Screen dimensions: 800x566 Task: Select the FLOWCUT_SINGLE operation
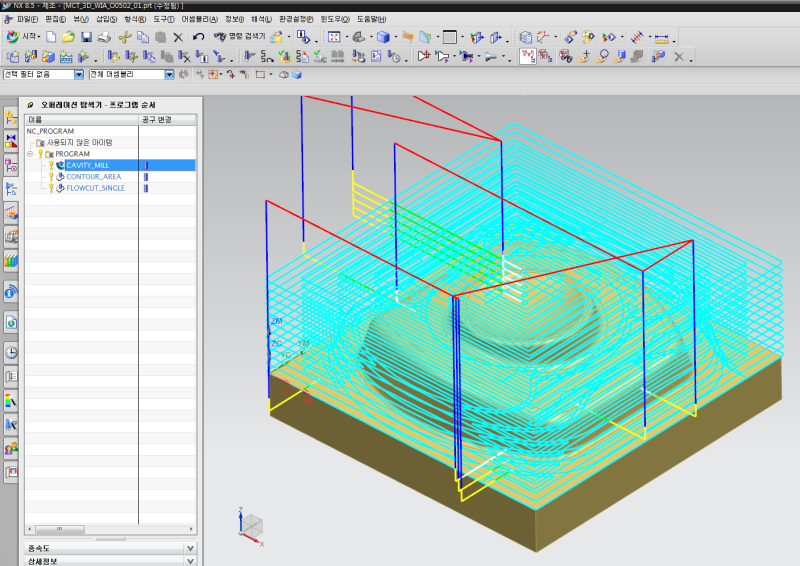pyautogui.click(x=96, y=187)
